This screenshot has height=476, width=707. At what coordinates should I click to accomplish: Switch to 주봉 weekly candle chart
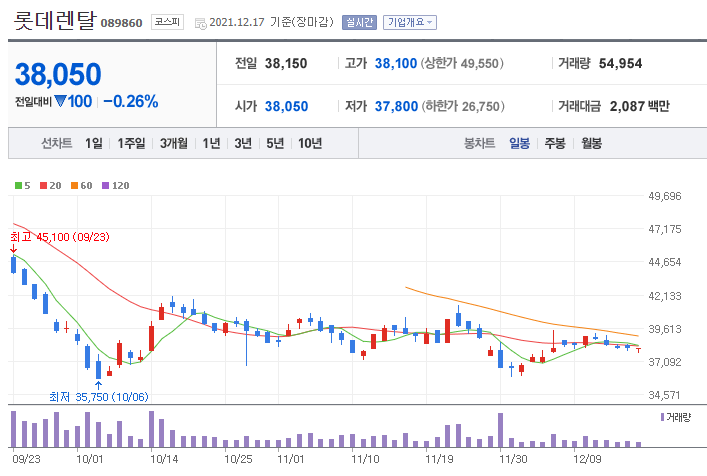click(555, 143)
